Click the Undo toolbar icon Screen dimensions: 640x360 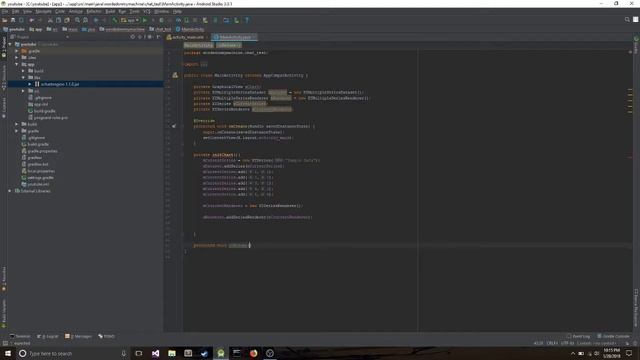[x=31, y=20]
